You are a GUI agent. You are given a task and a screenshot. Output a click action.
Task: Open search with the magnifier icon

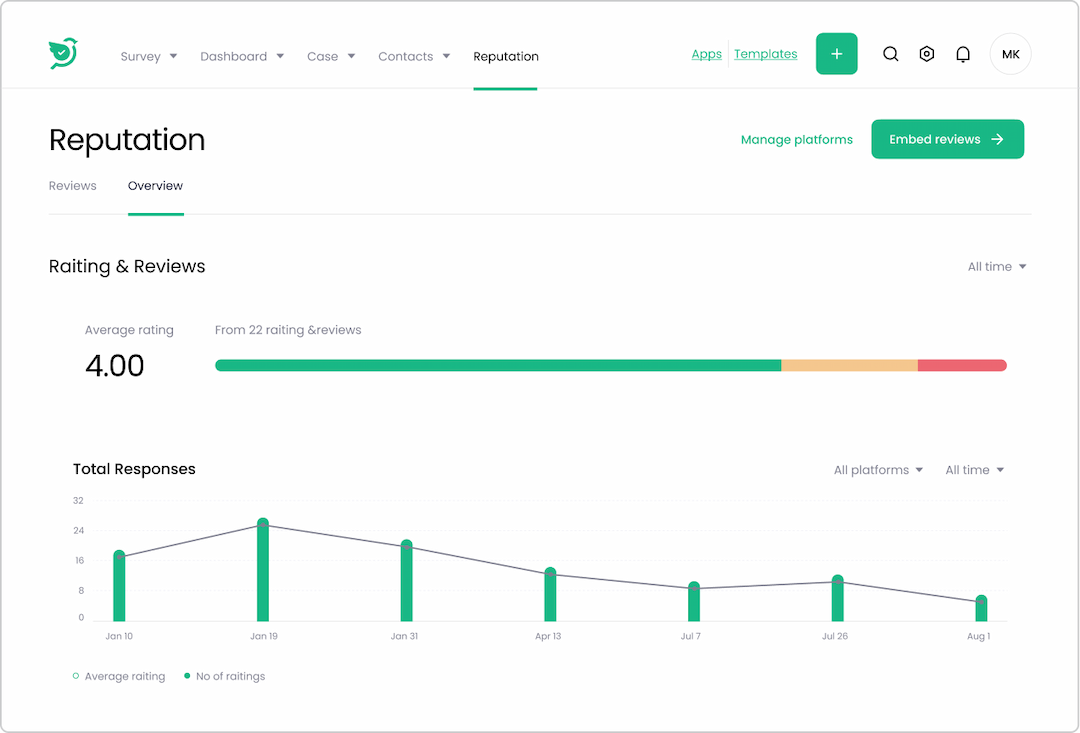[890, 55]
